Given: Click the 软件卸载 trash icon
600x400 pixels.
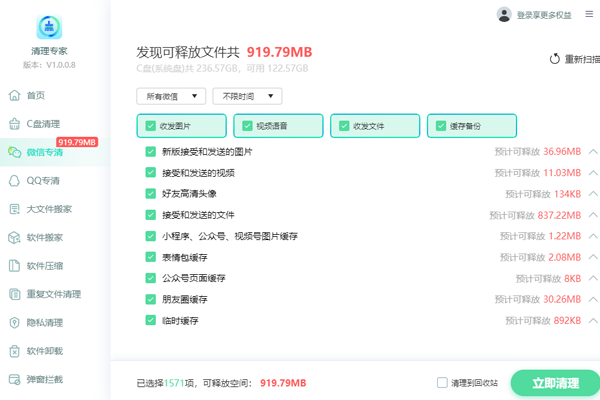Looking at the screenshot, I should coord(15,351).
